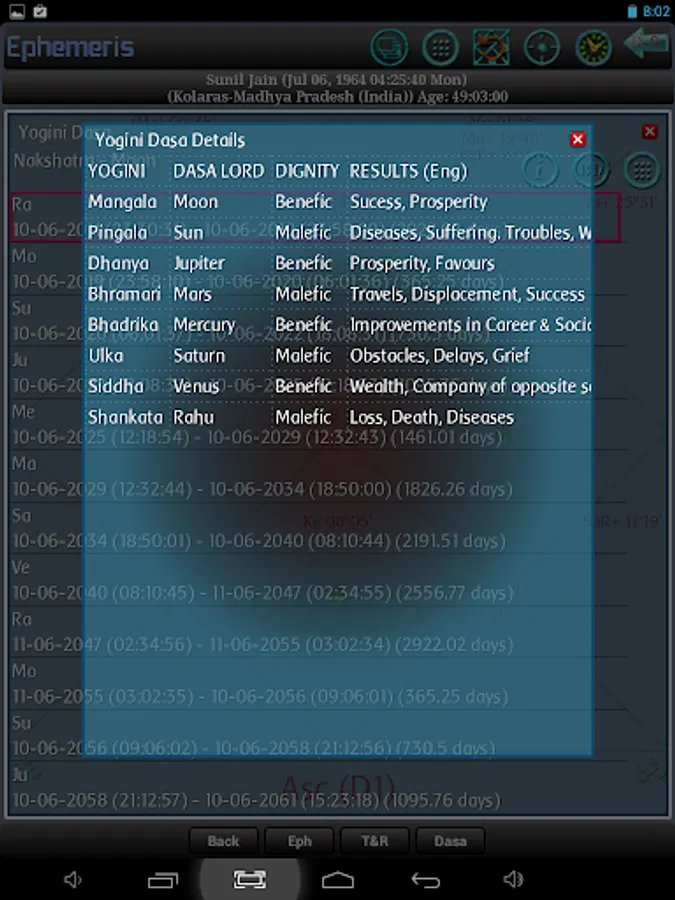Tap the info icon behind the dialog
The height and width of the screenshot is (900, 675).
tap(540, 170)
